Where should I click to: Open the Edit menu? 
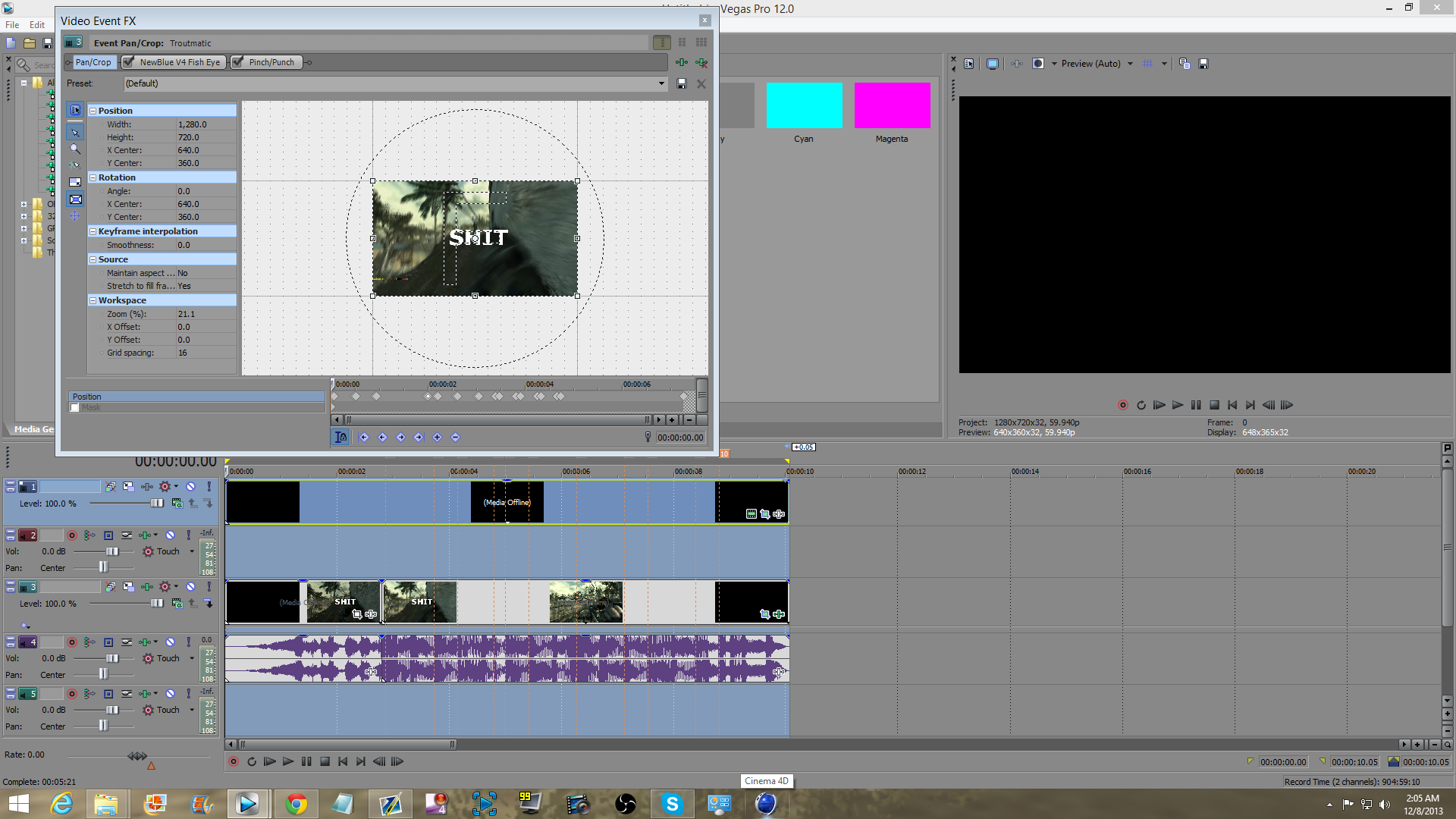point(37,25)
